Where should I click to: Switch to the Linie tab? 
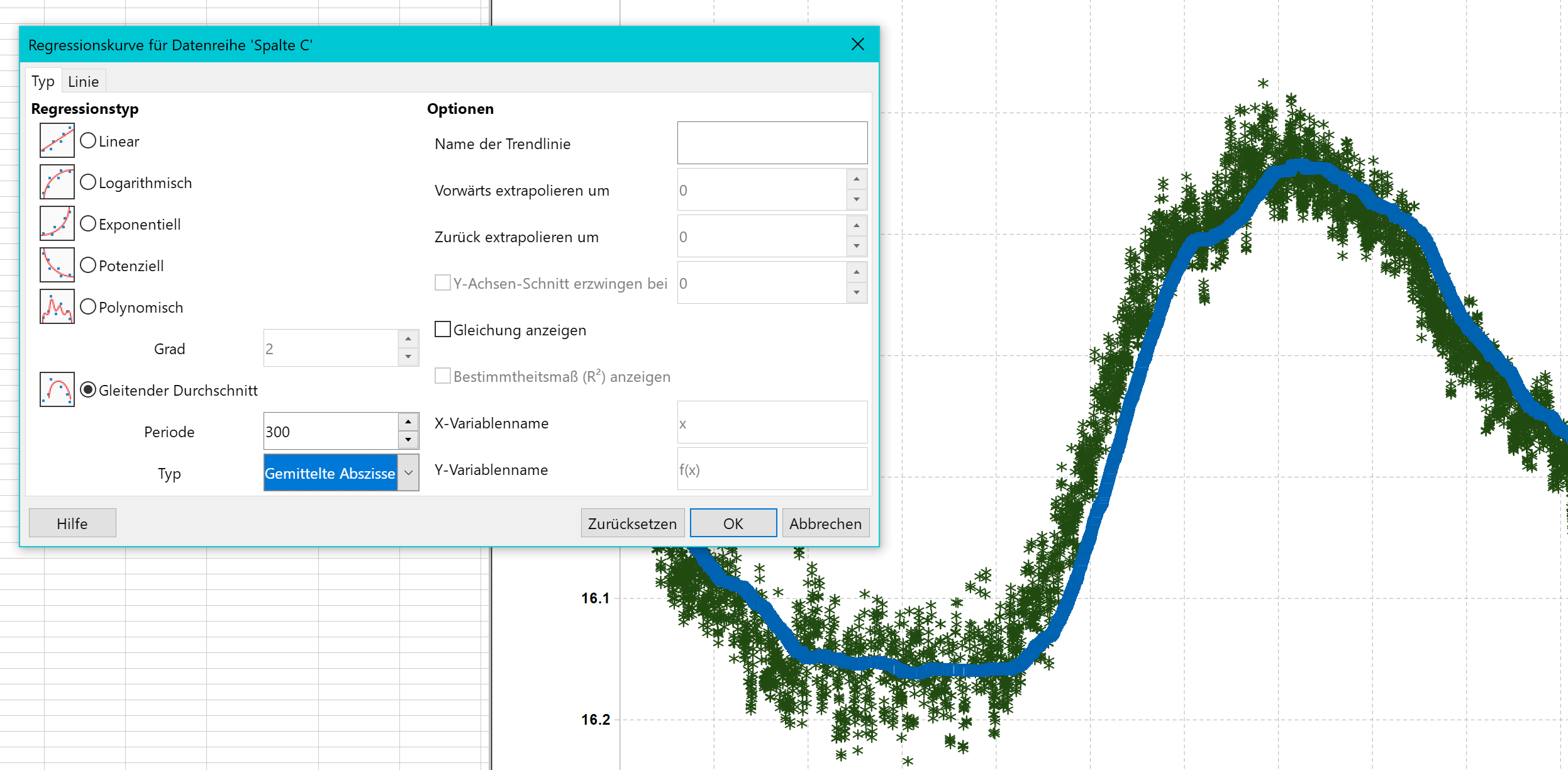tap(83, 82)
